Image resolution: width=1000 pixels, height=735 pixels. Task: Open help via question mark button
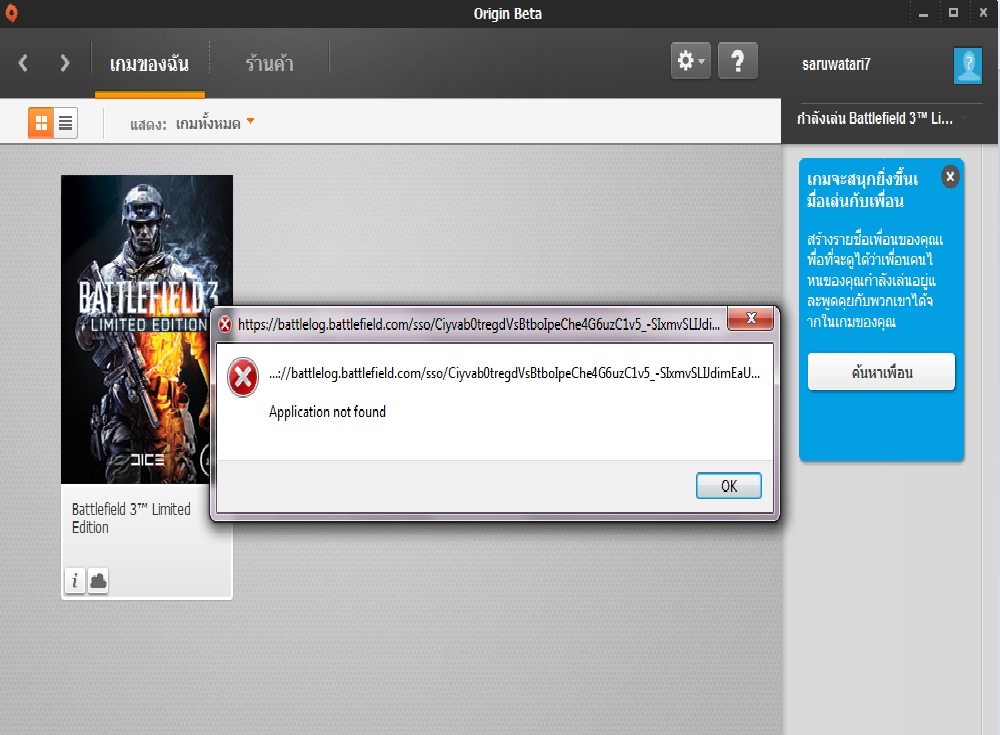[x=738, y=61]
